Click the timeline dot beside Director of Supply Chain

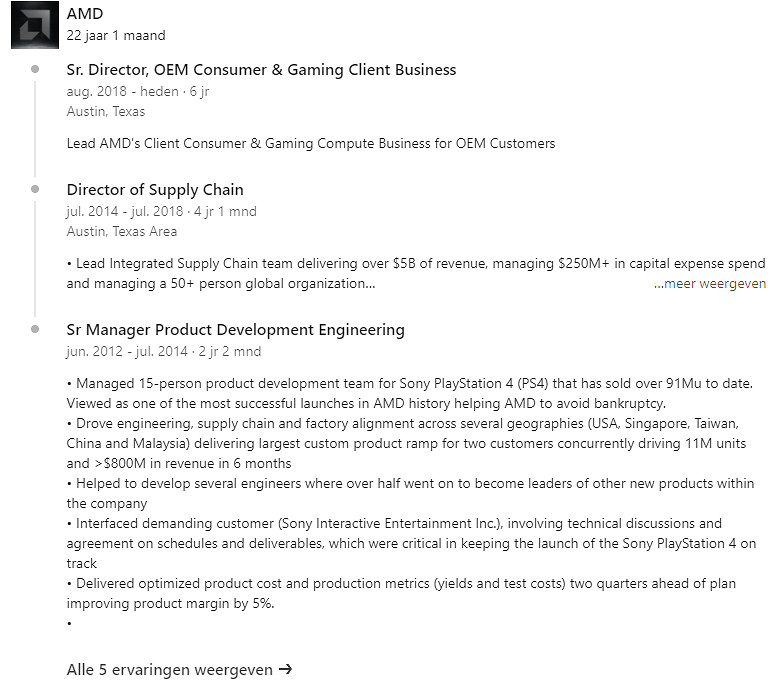(x=36, y=189)
